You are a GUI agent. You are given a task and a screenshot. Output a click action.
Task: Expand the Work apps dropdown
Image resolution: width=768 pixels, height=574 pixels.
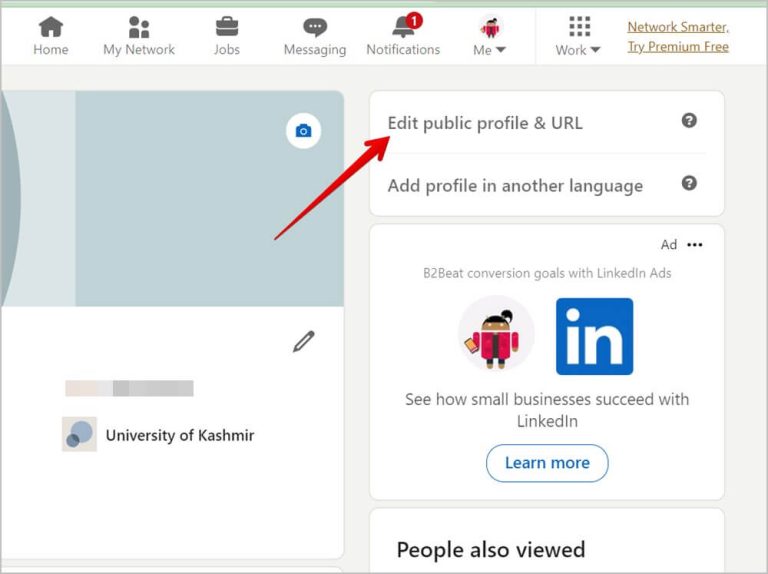(x=578, y=36)
